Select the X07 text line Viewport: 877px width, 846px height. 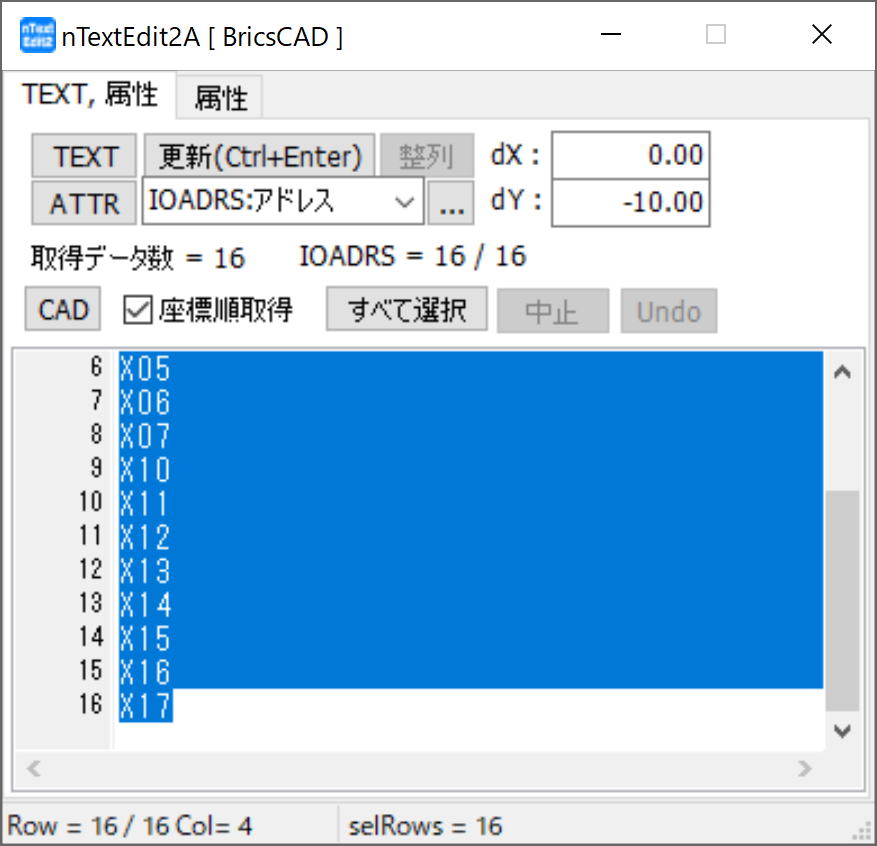(470, 436)
